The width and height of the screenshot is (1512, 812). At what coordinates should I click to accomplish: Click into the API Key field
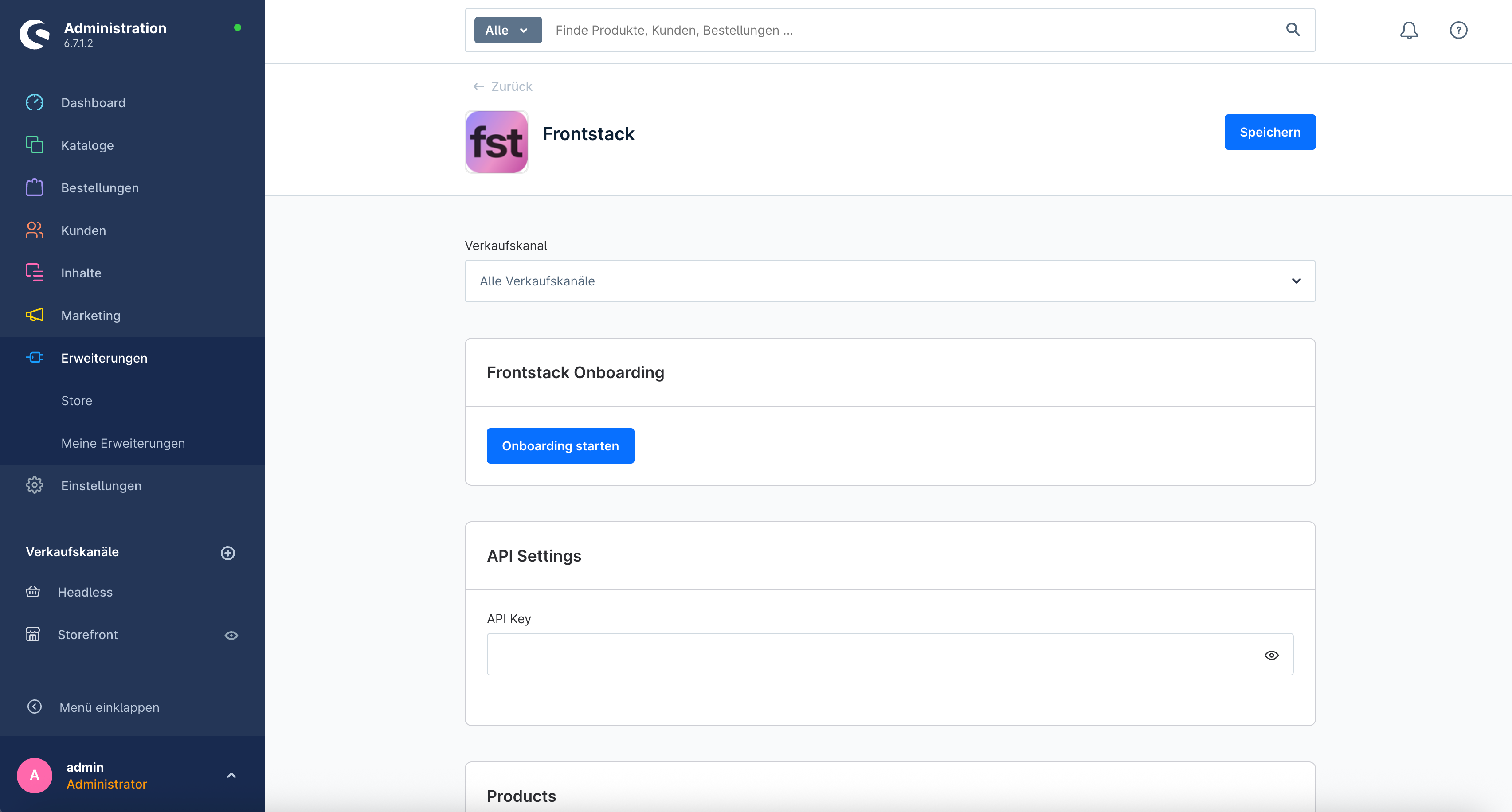click(869, 655)
